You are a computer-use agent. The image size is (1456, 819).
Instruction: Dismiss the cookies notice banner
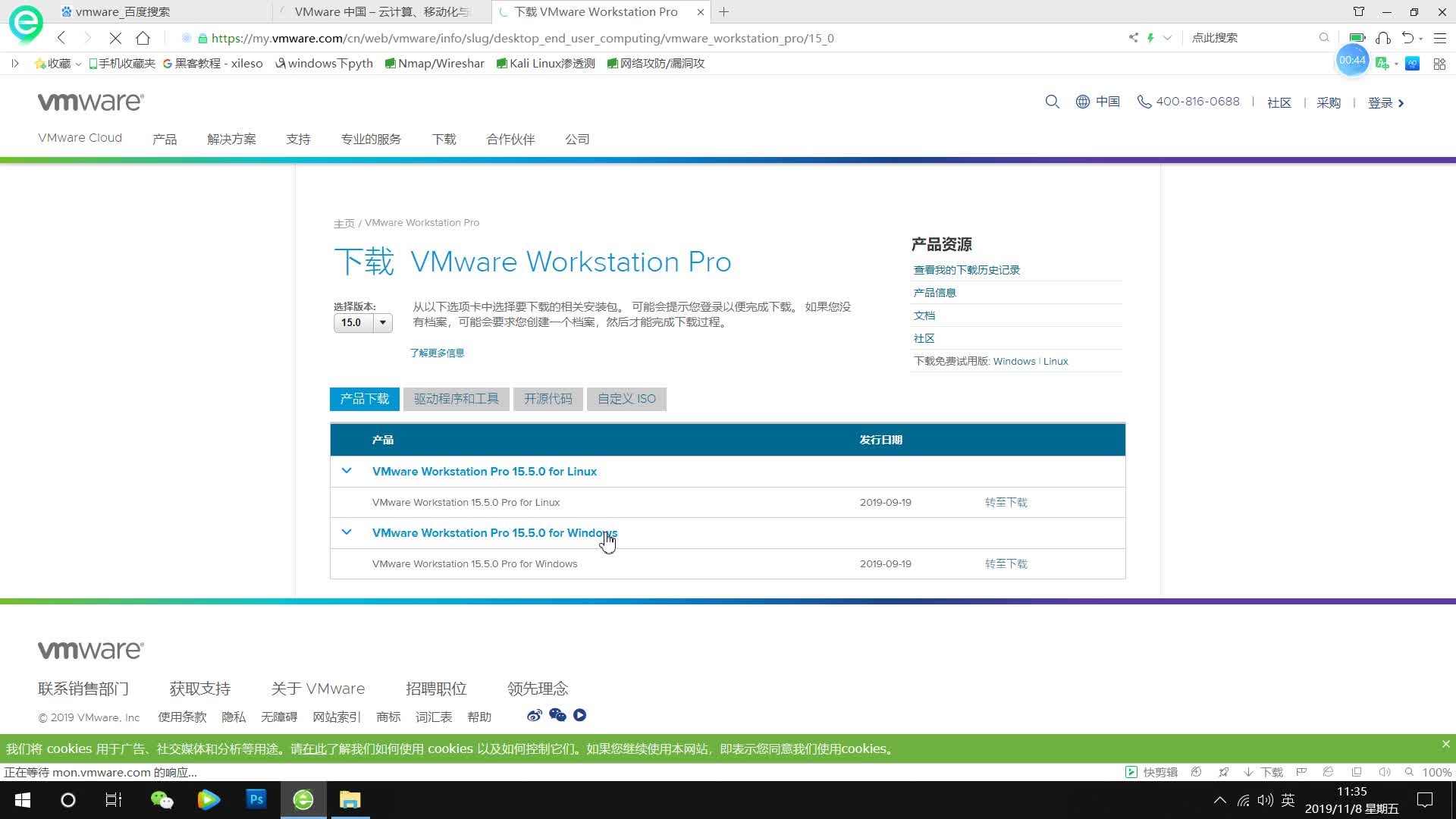pyautogui.click(x=1445, y=745)
